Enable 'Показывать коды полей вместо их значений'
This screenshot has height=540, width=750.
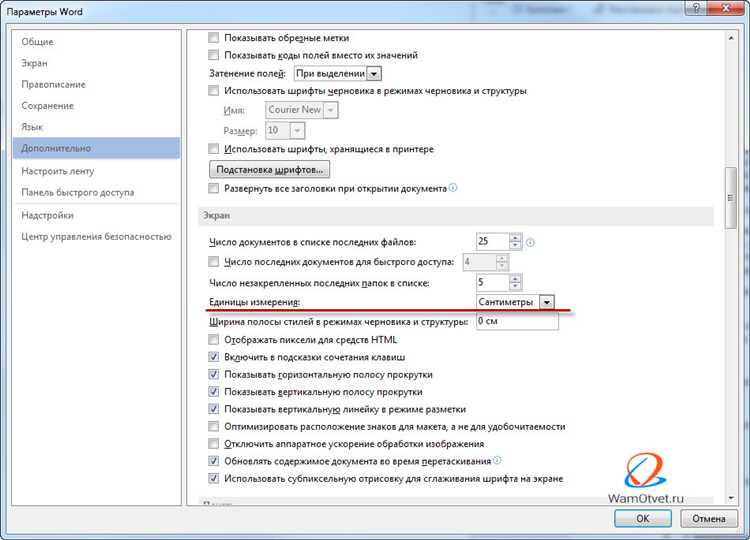pyautogui.click(x=213, y=55)
